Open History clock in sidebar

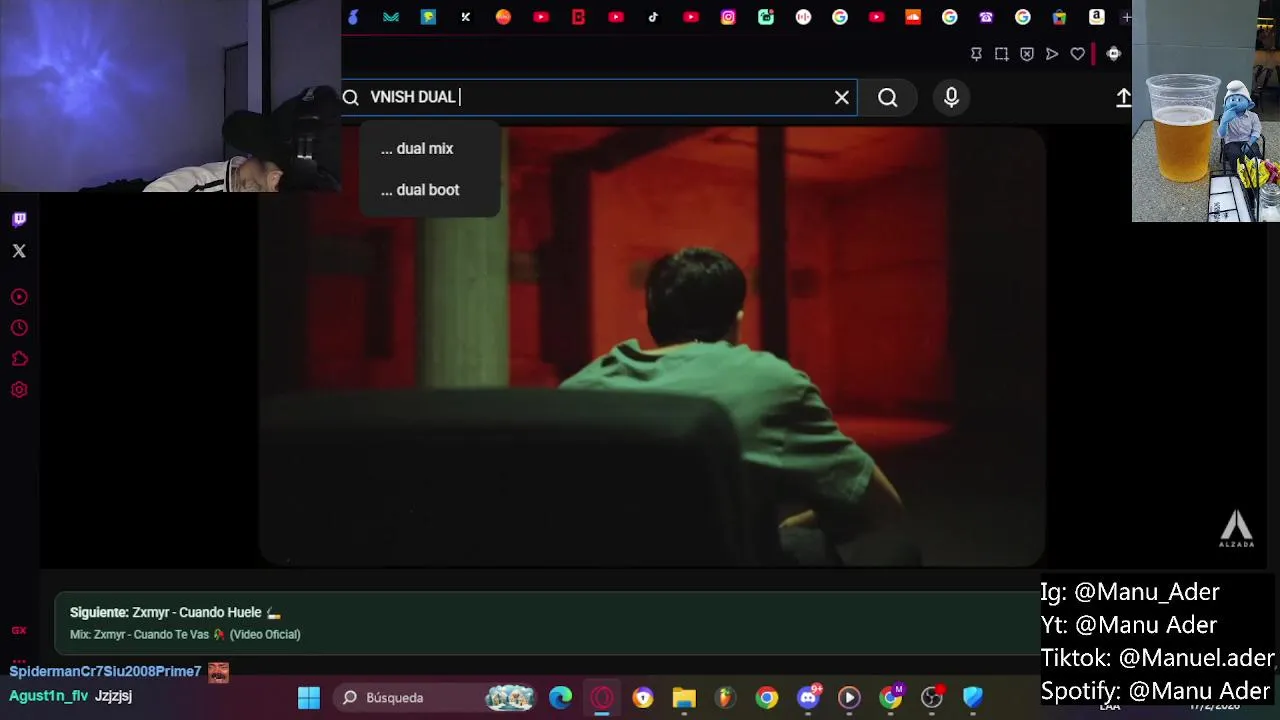tap(19, 328)
